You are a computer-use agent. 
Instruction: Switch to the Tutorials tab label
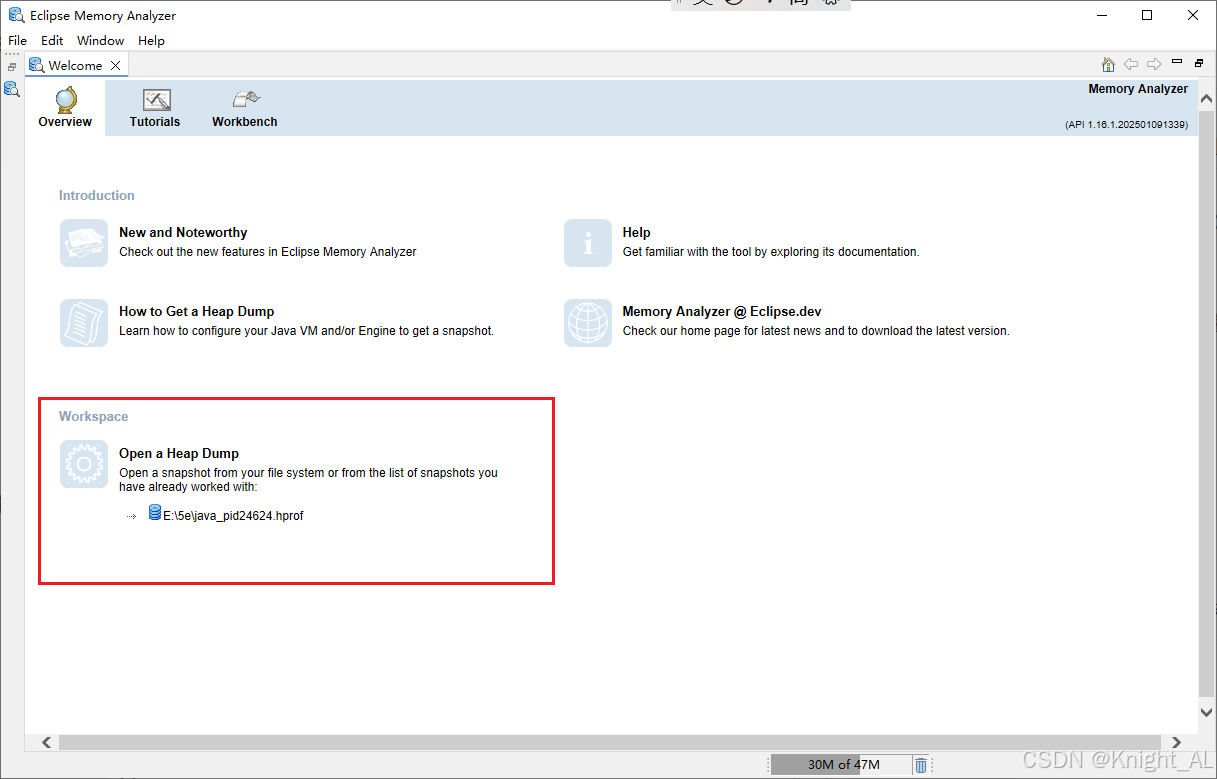(x=155, y=122)
